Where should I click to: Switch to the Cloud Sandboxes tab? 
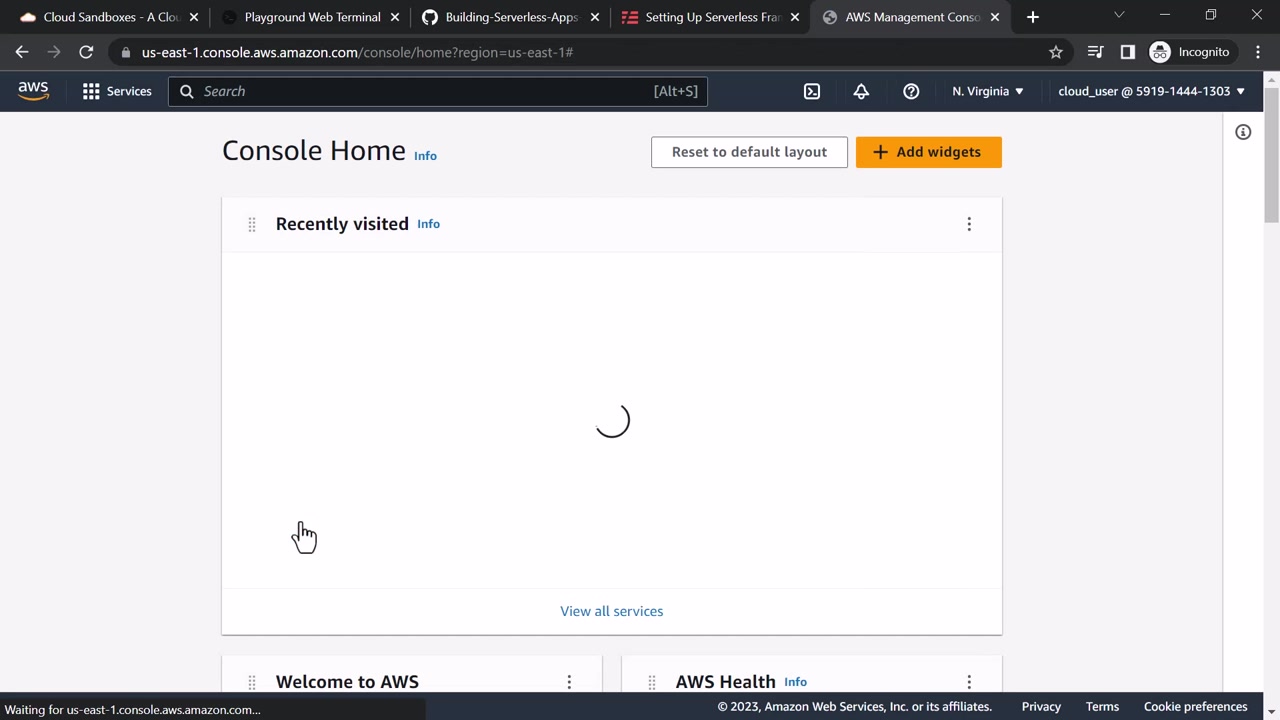point(110,17)
